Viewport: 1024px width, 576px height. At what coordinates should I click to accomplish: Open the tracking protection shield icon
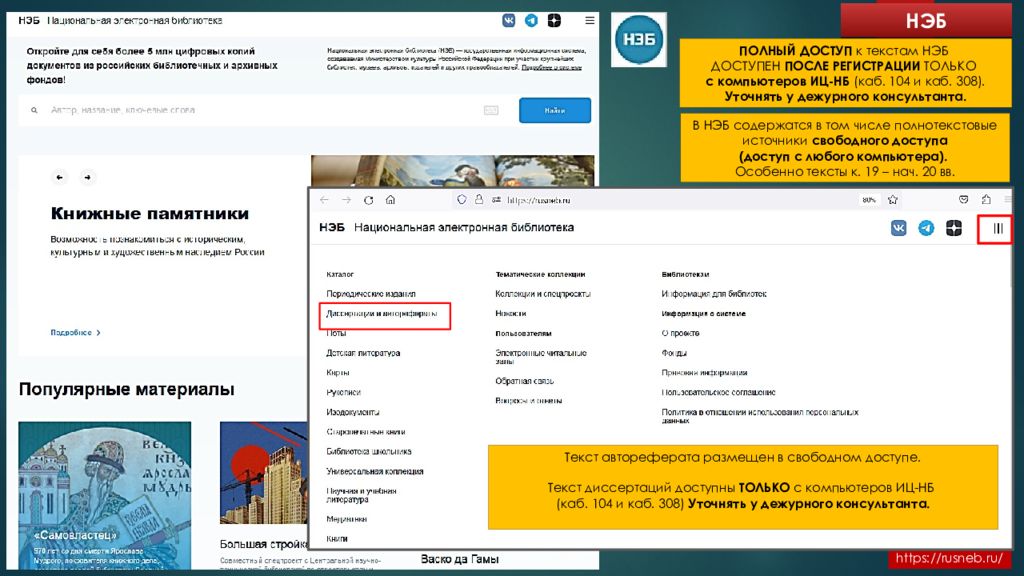pos(462,200)
